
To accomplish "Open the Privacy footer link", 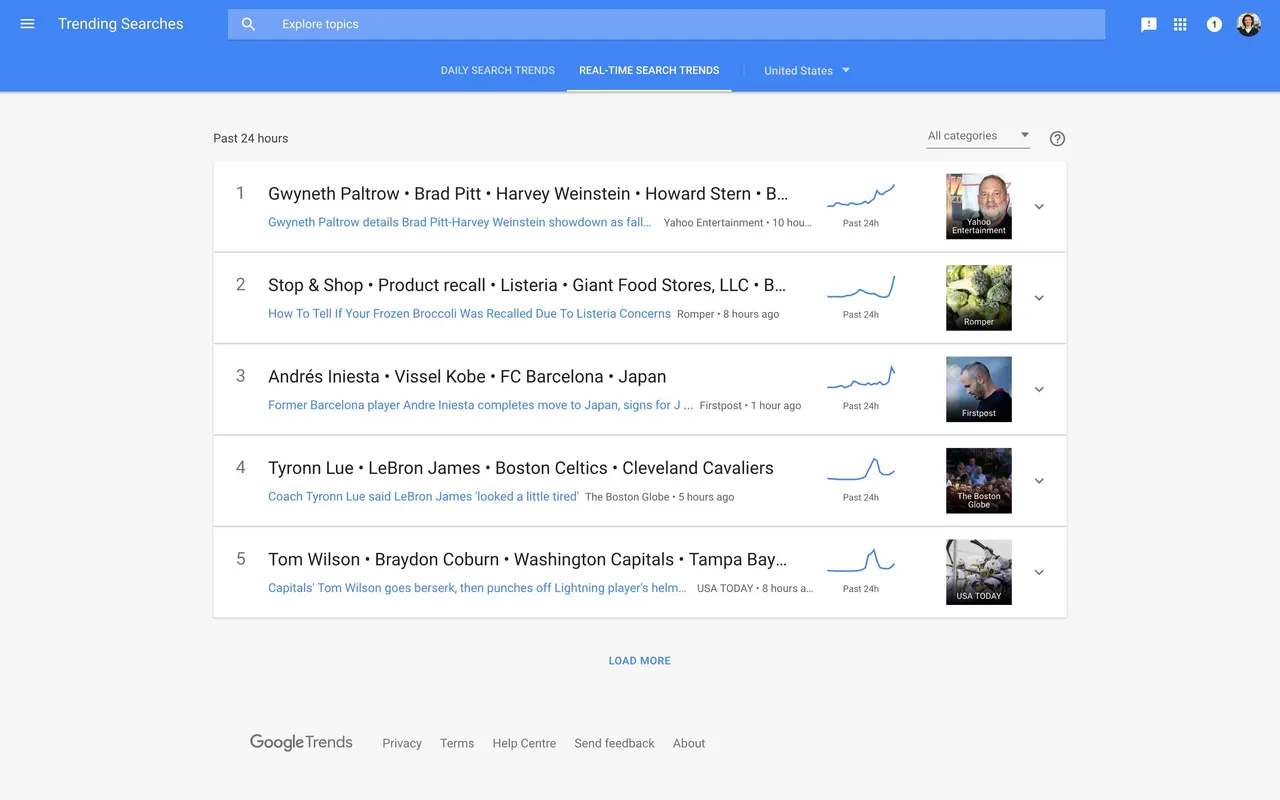I will 402,743.
